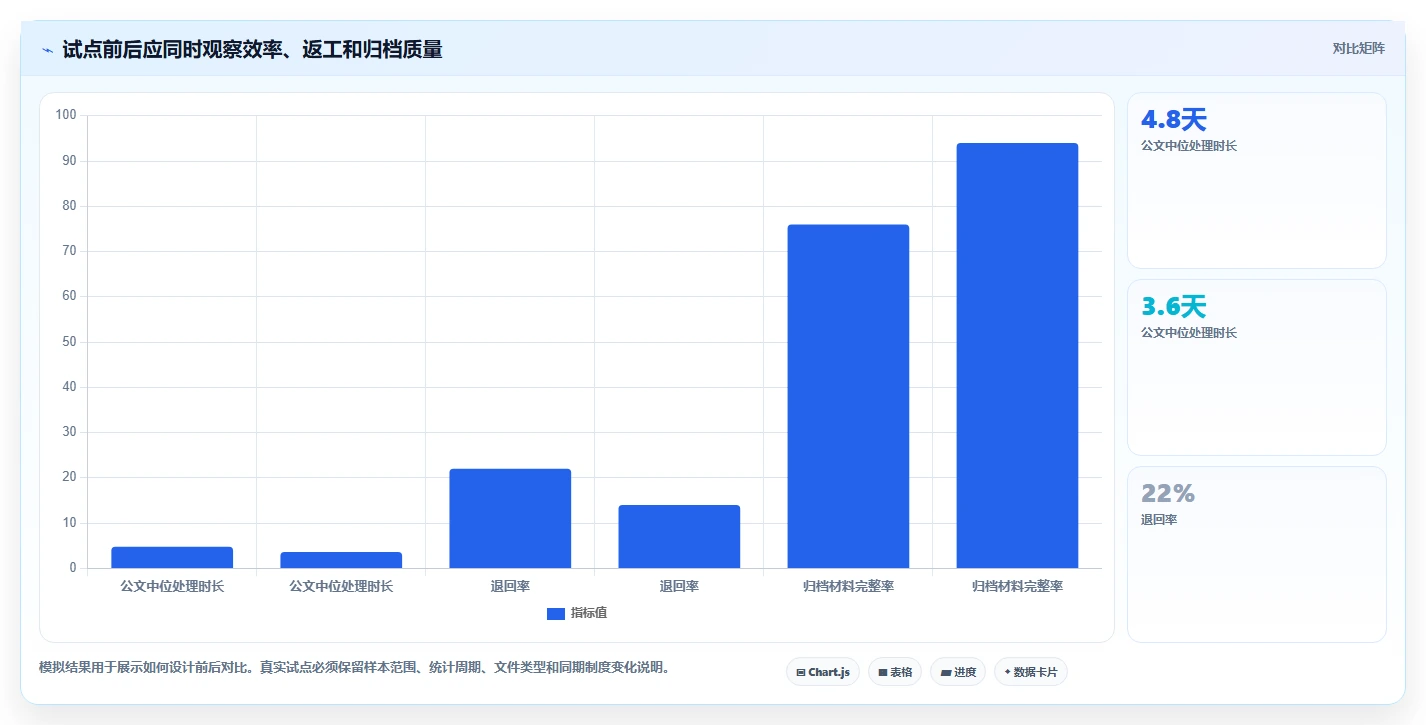Click the y-axis label 50
The height and width of the screenshot is (725, 1426).
(x=69, y=342)
